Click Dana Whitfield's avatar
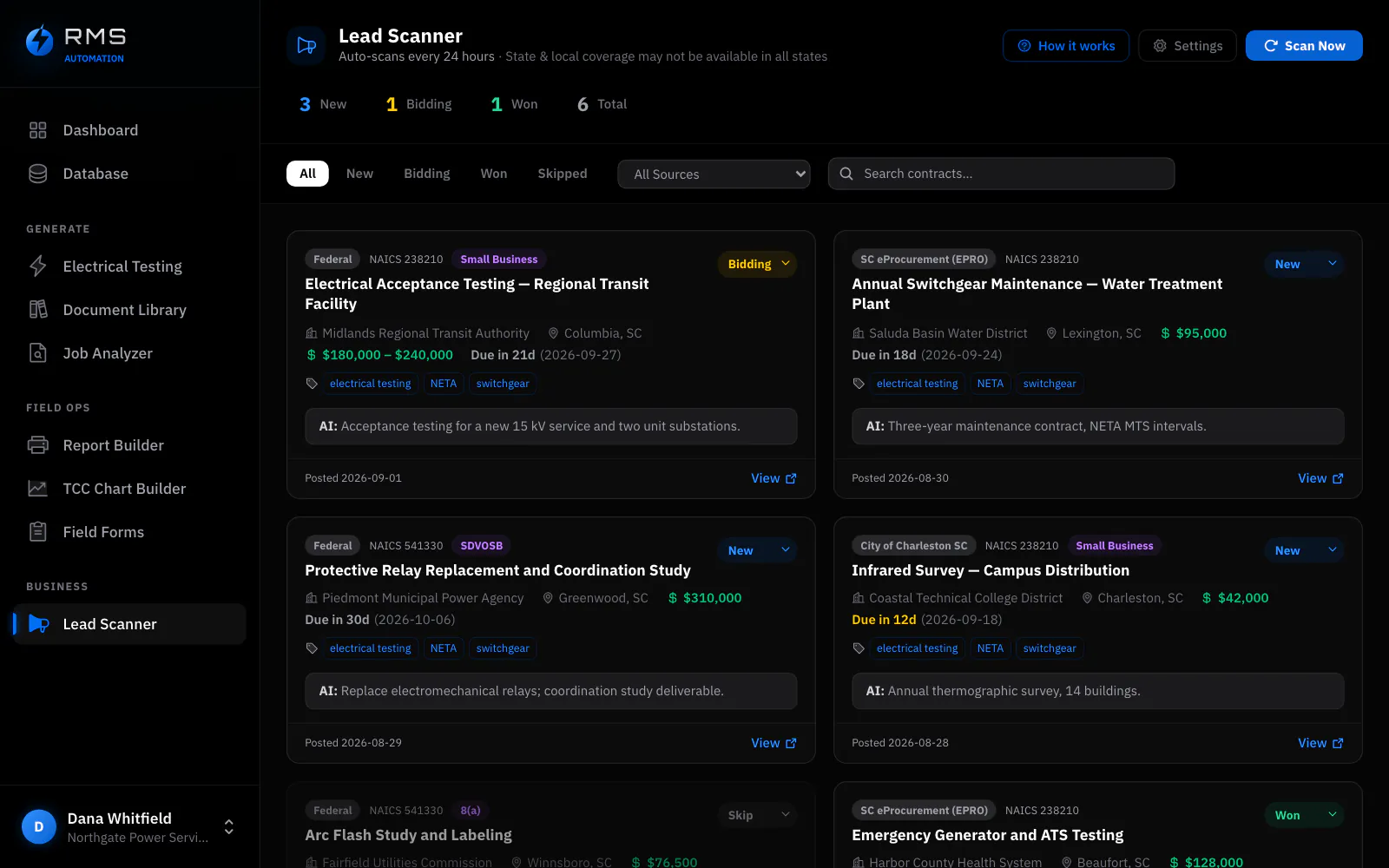 tap(38, 827)
